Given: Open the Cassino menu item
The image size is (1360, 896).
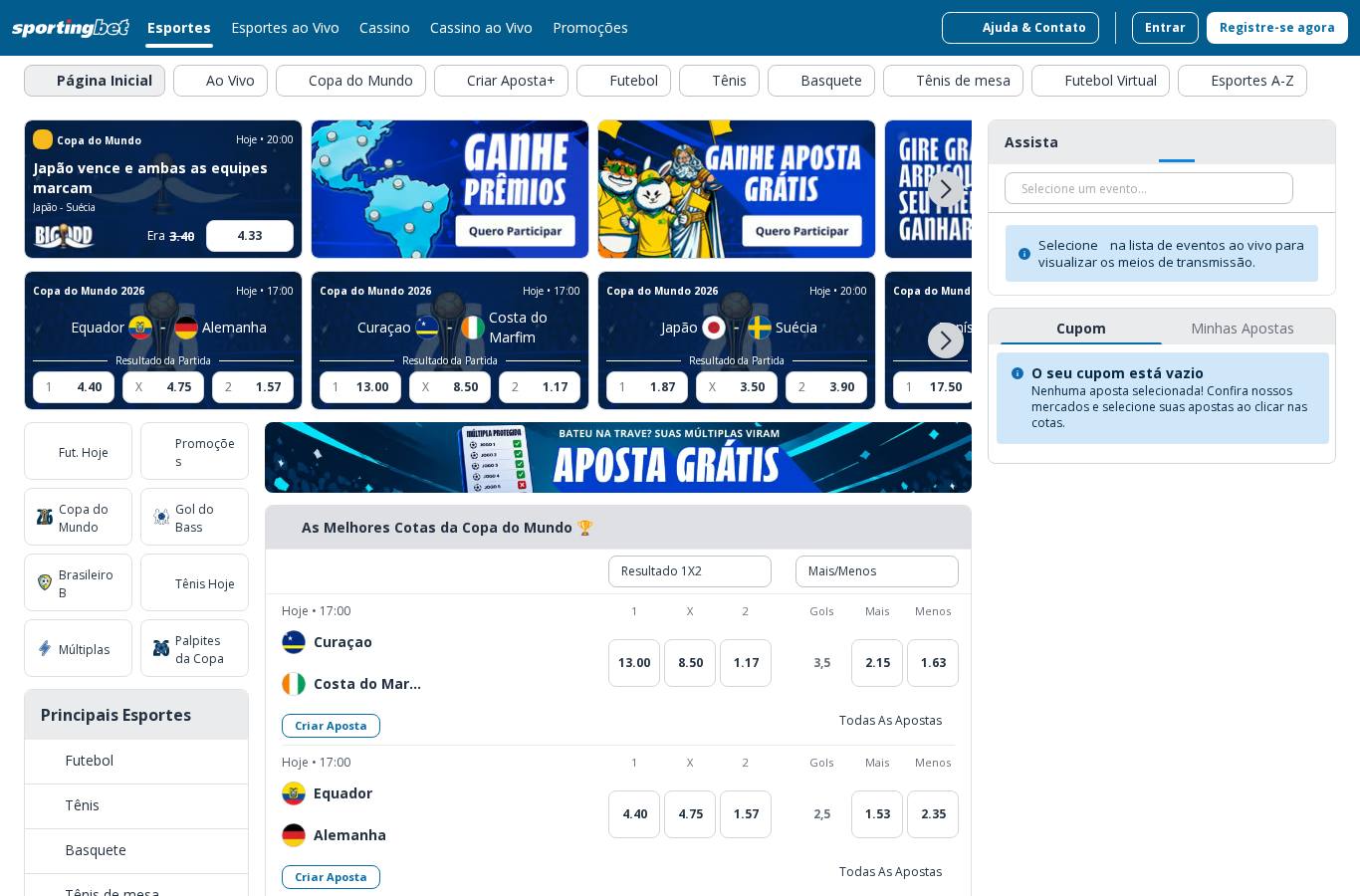Looking at the screenshot, I should coord(384,28).
